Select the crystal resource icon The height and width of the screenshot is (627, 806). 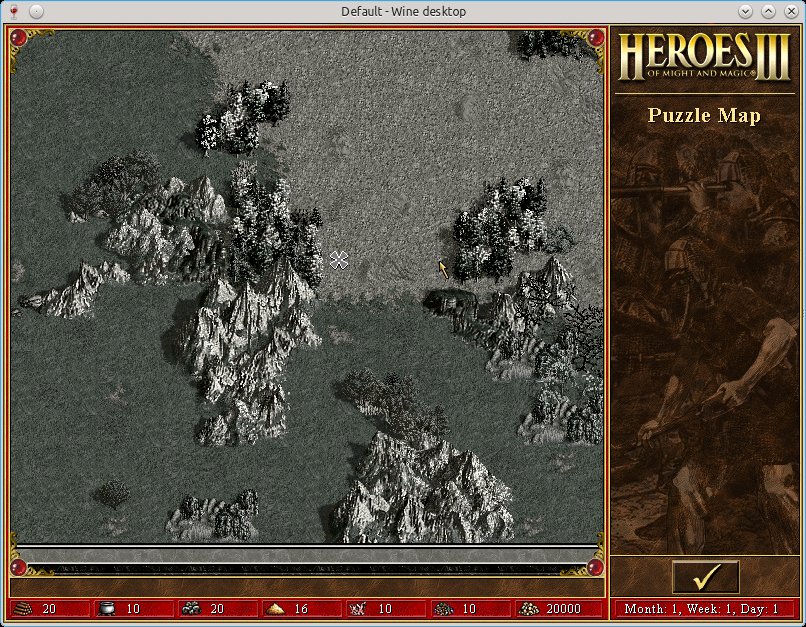point(359,608)
